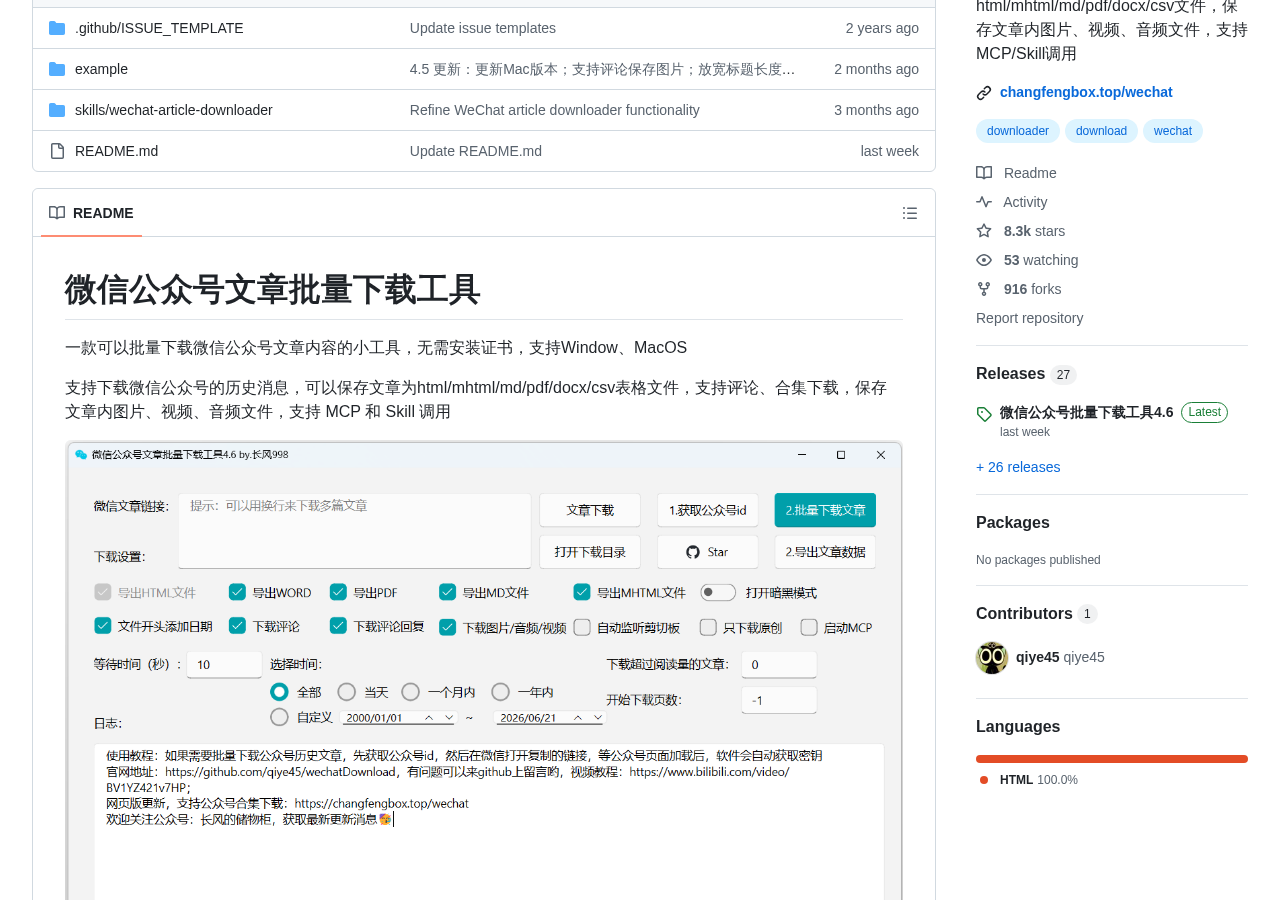Viewport: 1280px width, 900px height.
Task: Open the + 26 releases link
Action: [1018, 467]
